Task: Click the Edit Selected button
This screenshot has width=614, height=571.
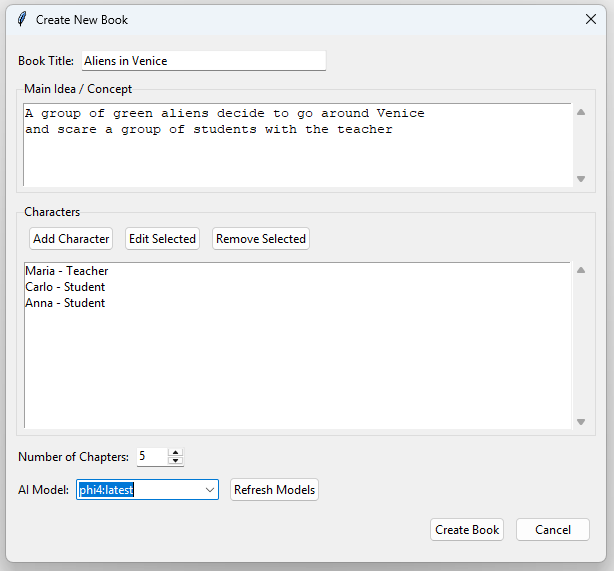Action: coord(162,239)
